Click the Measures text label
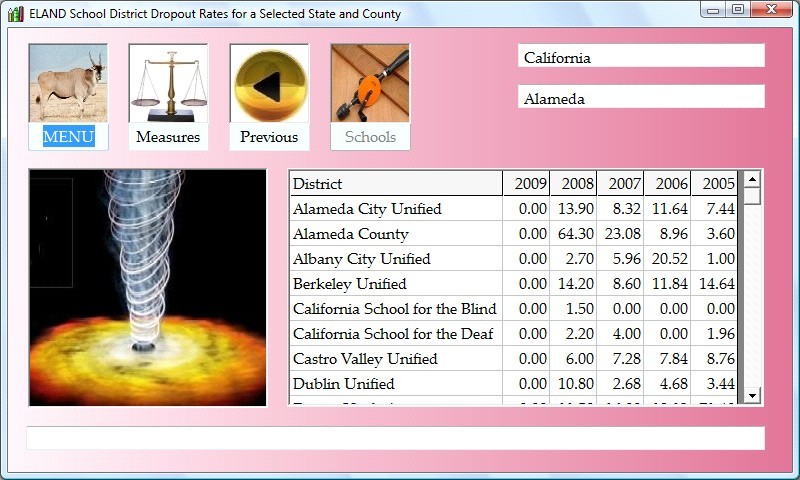This screenshot has width=800, height=480. (168, 137)
